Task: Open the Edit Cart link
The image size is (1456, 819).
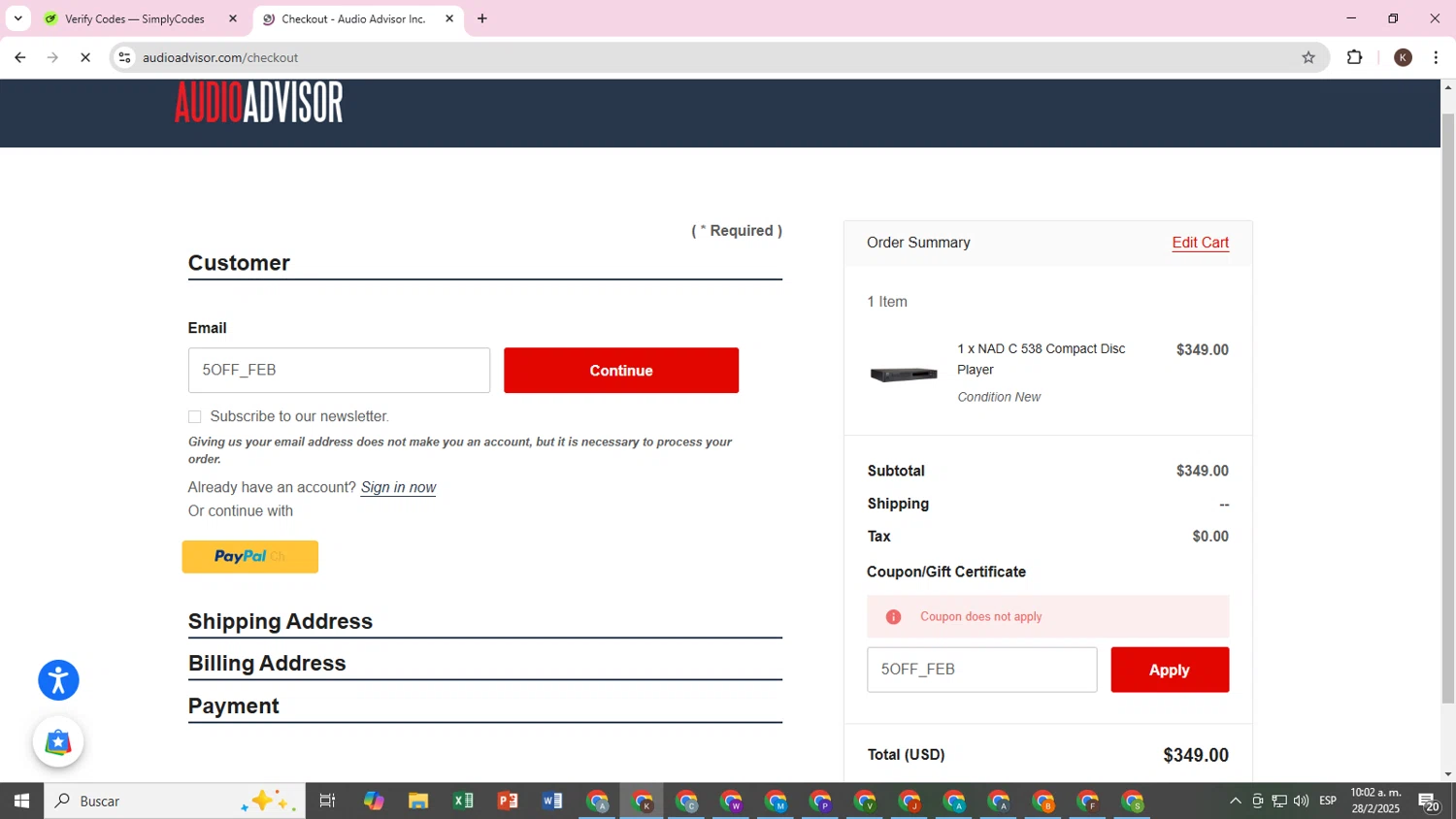Action: [x=1200, y=243]
